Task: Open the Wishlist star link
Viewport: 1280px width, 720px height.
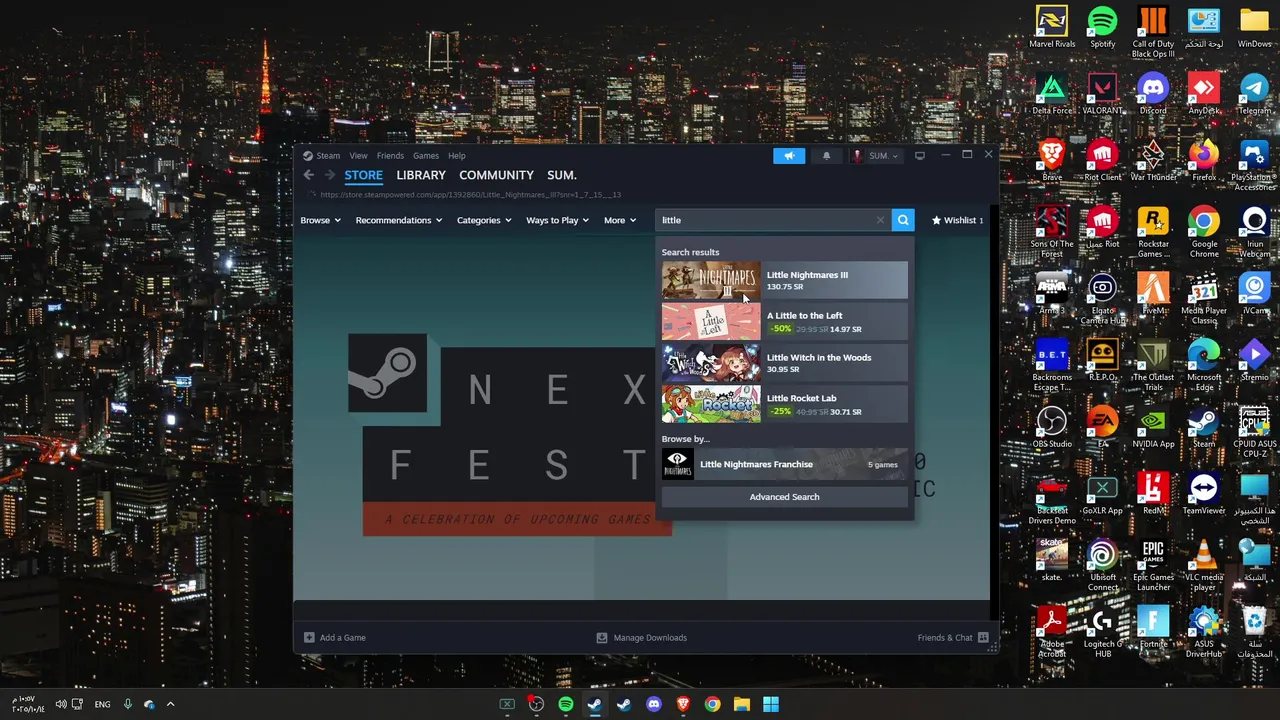Action: [x=957, y=220]
